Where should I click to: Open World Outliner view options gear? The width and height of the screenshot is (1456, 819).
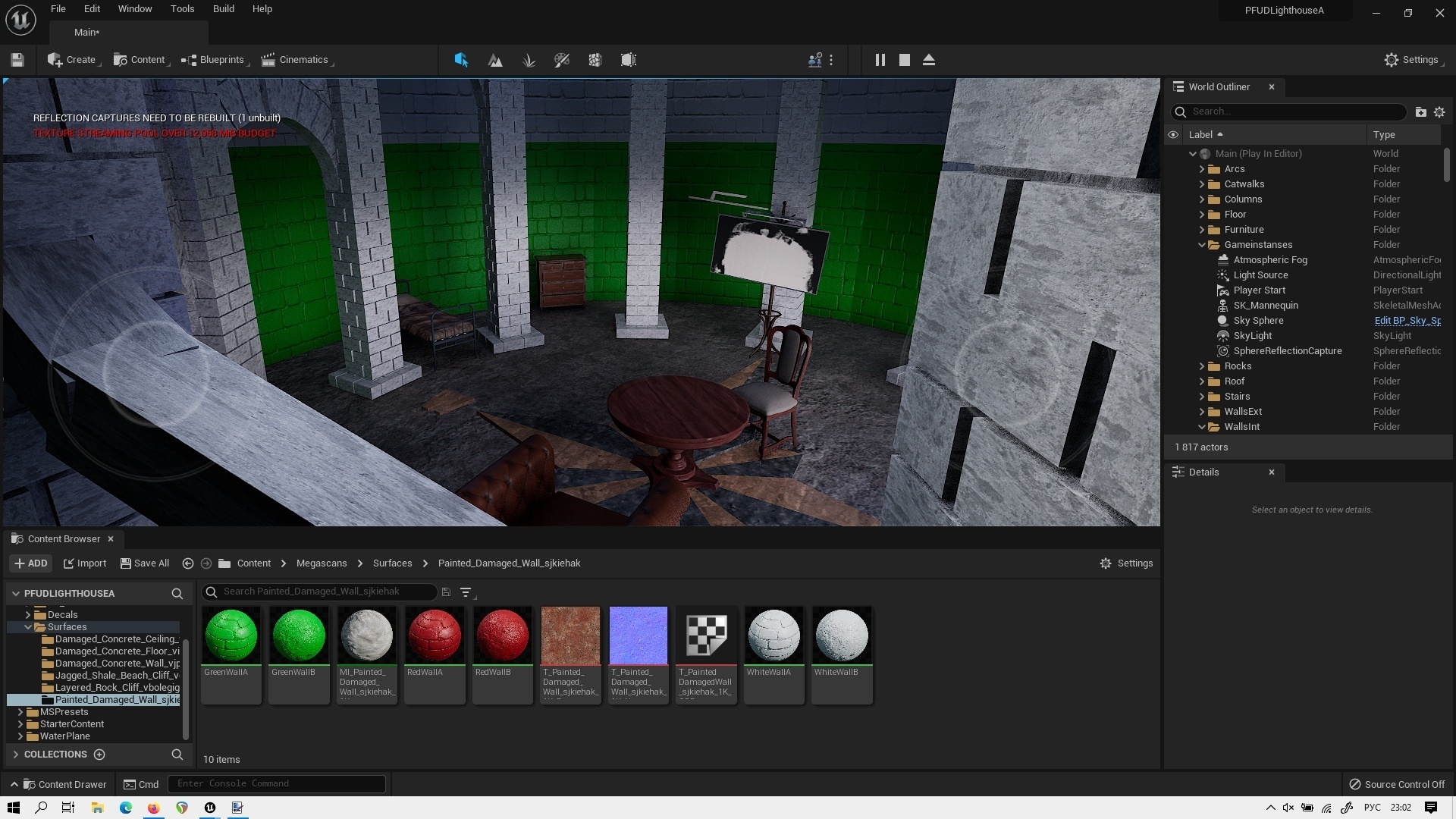pyautogui.click(x=1439, y=111)
